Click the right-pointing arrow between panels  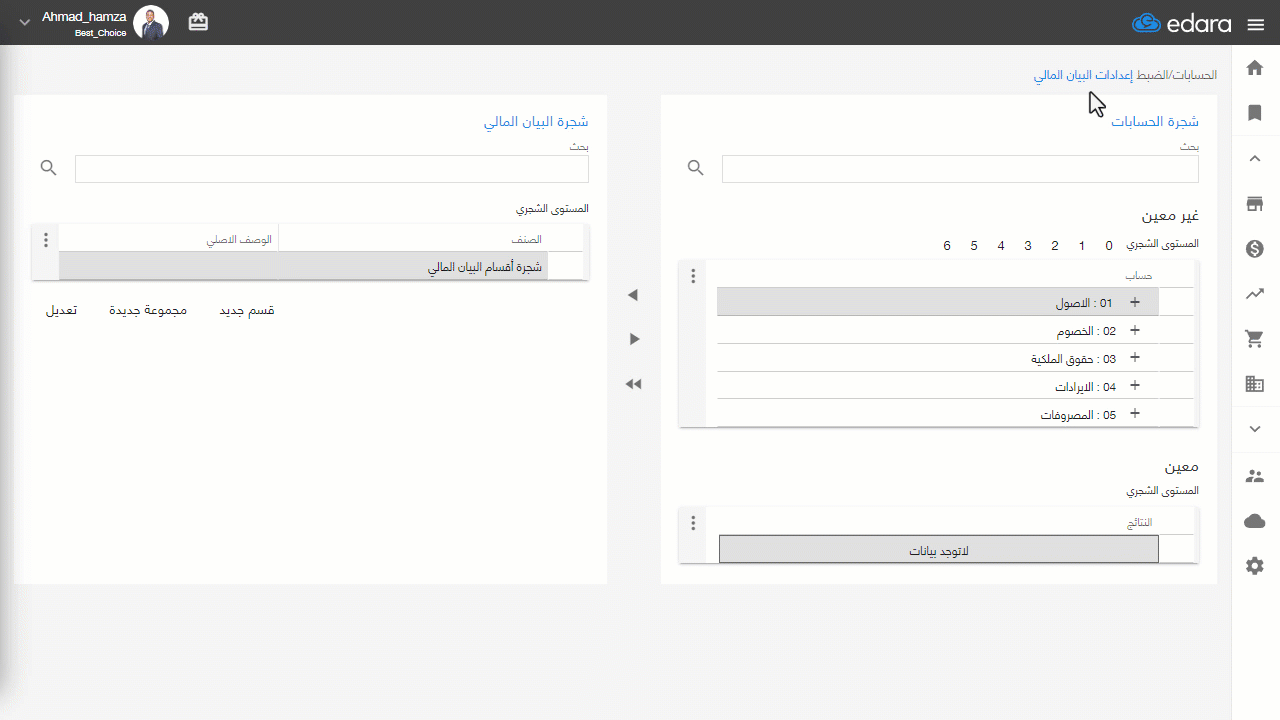(634, 339)
